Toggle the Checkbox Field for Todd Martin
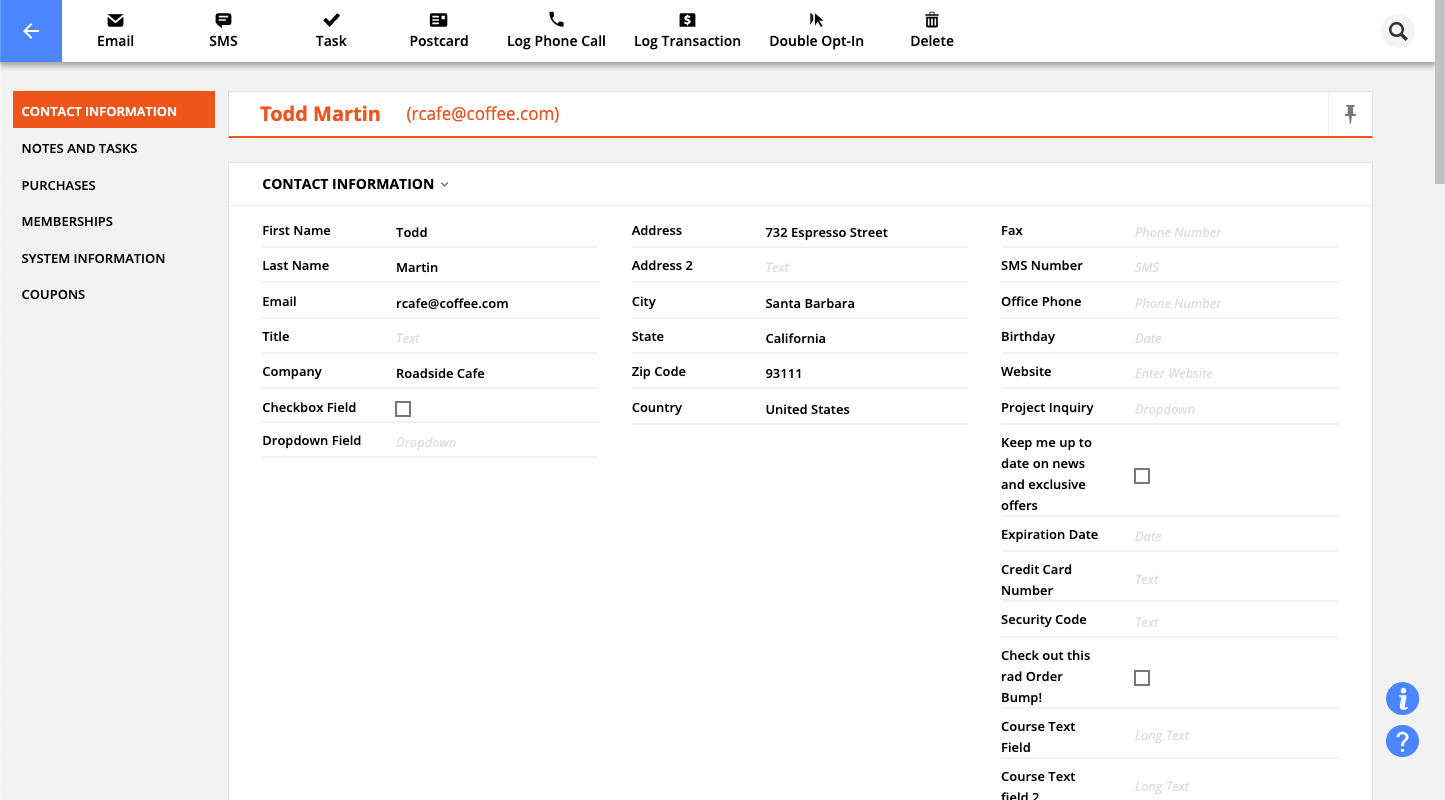This screenshot has width=1445, height=800. [403, 408]
